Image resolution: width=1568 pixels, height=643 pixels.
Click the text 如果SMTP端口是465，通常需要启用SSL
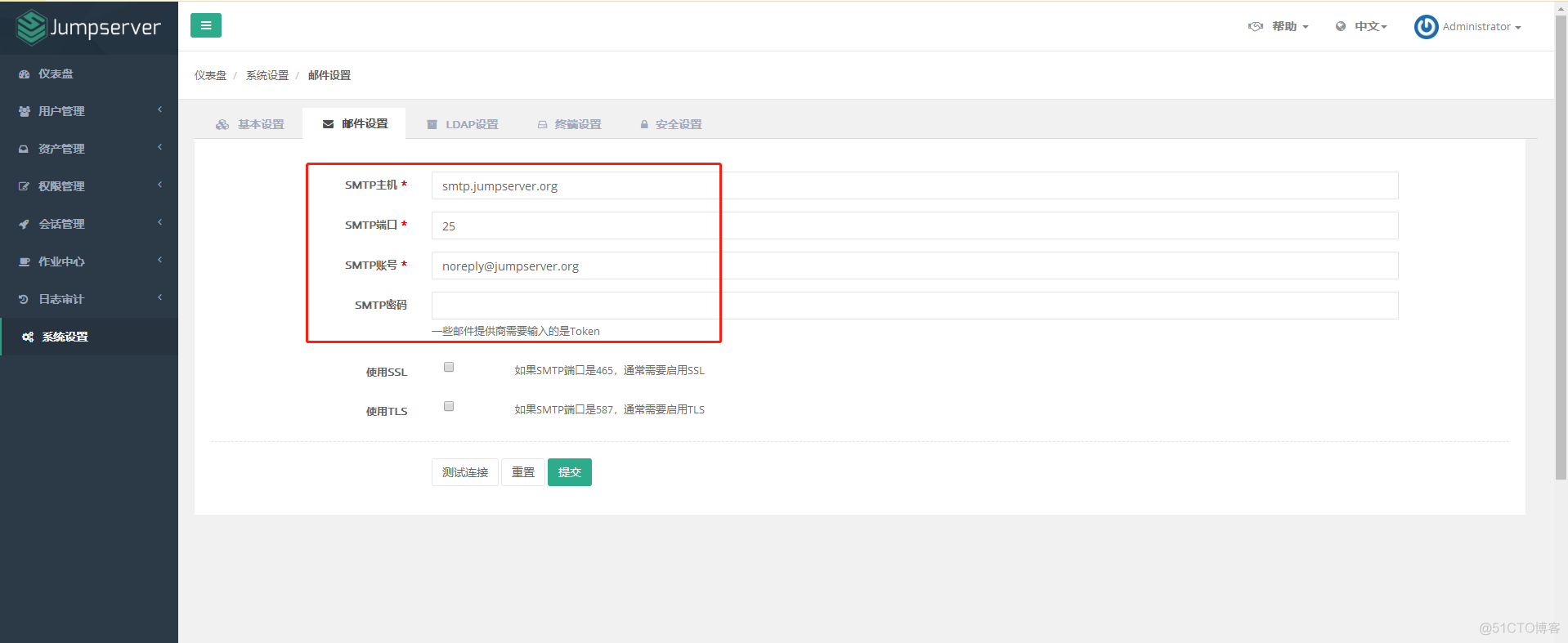(x=609, y=370)
